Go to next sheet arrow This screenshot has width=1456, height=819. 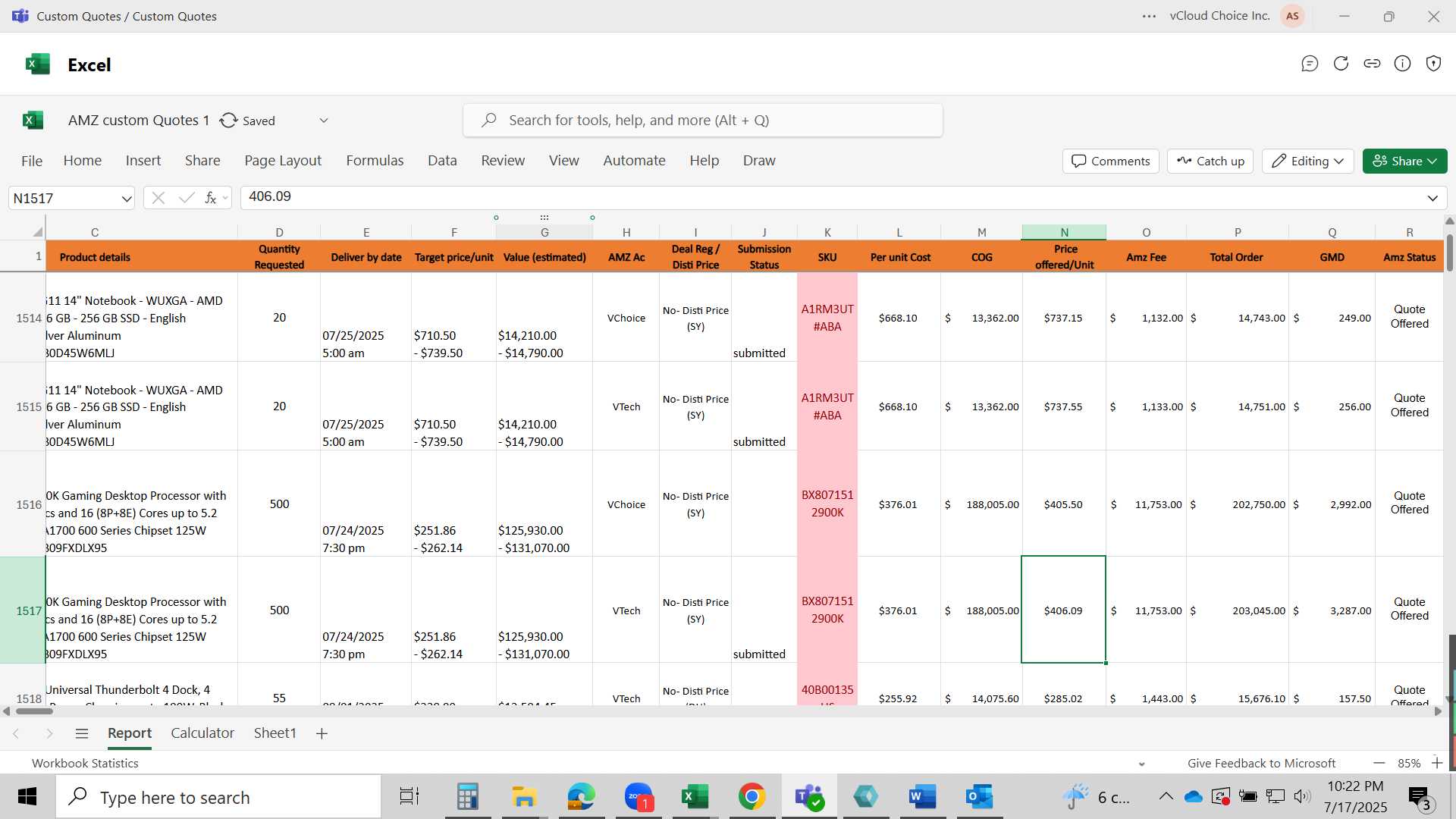pyautogui.click(x=49, y=733)
